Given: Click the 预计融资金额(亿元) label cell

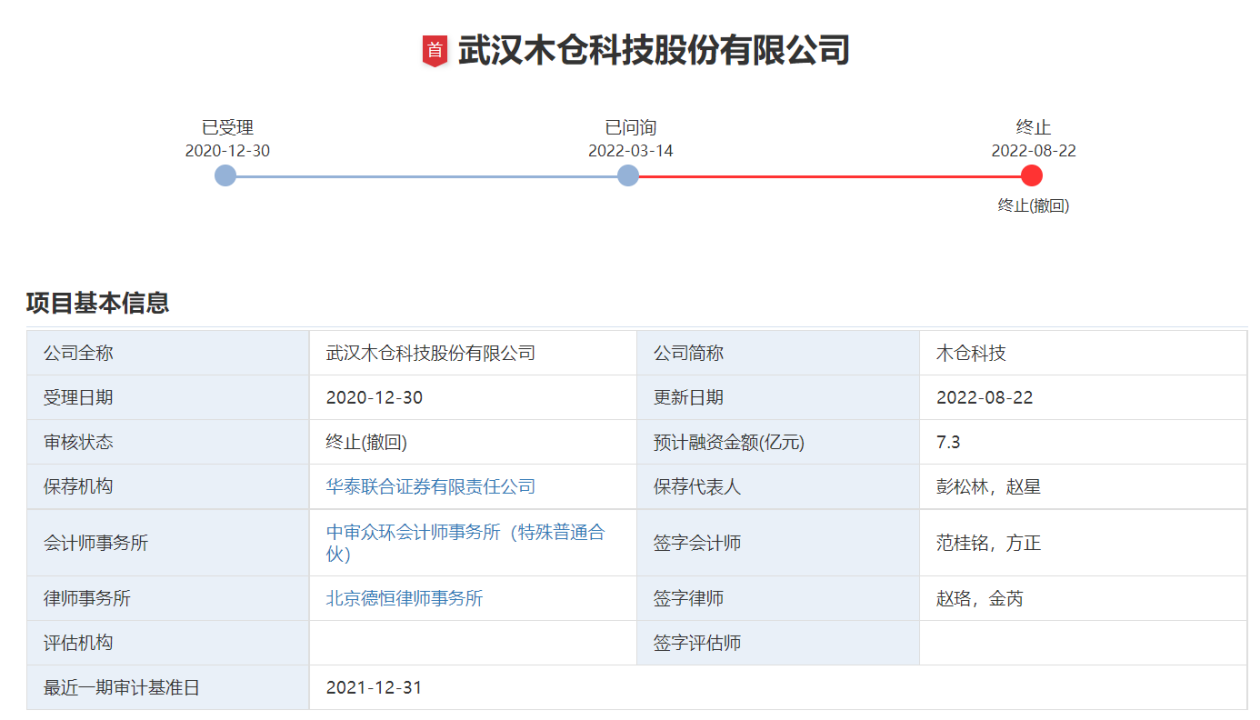Looking at the screenshot, I should tap(778, 442).
